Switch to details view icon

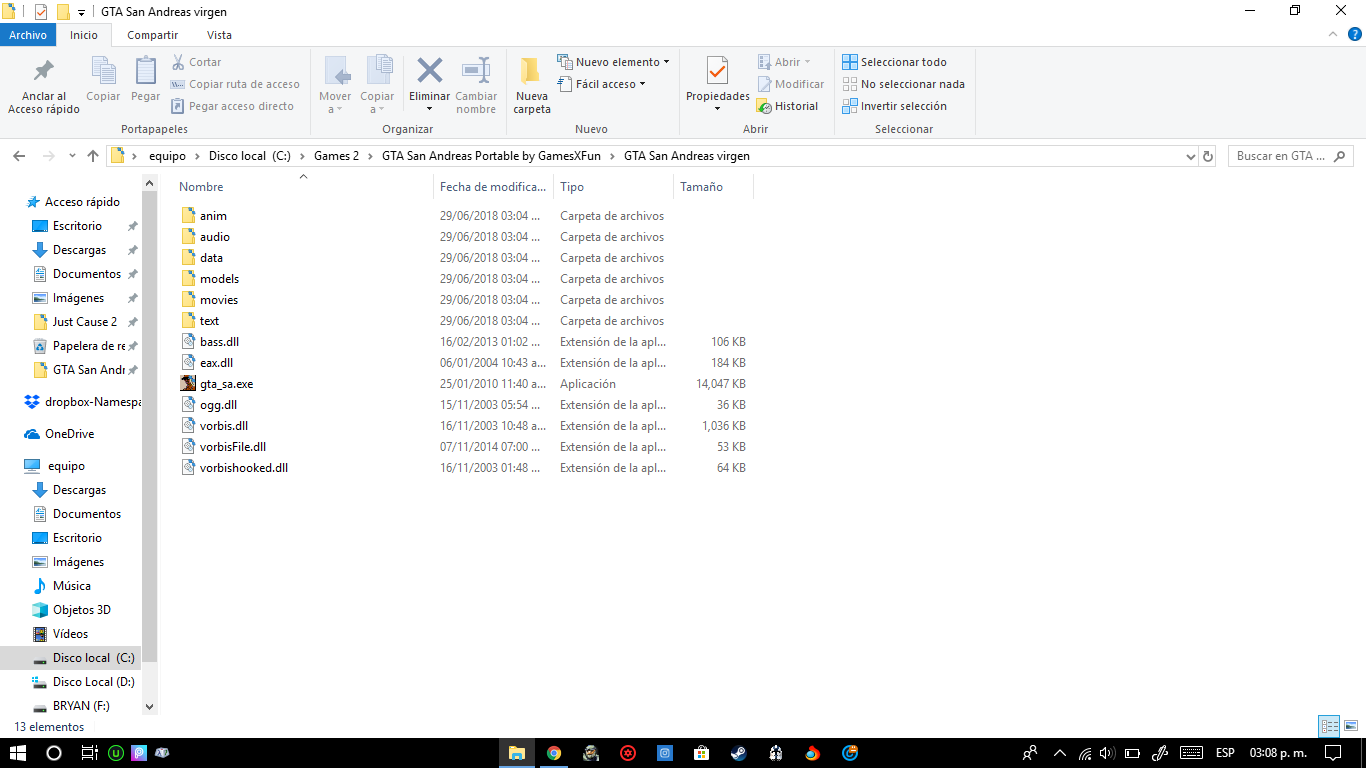click(x=1329, y=727)
